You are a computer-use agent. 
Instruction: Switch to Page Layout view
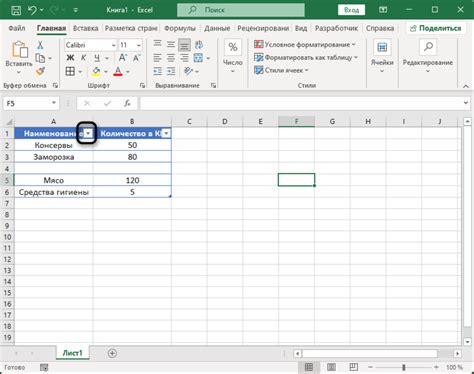point(331,367)
